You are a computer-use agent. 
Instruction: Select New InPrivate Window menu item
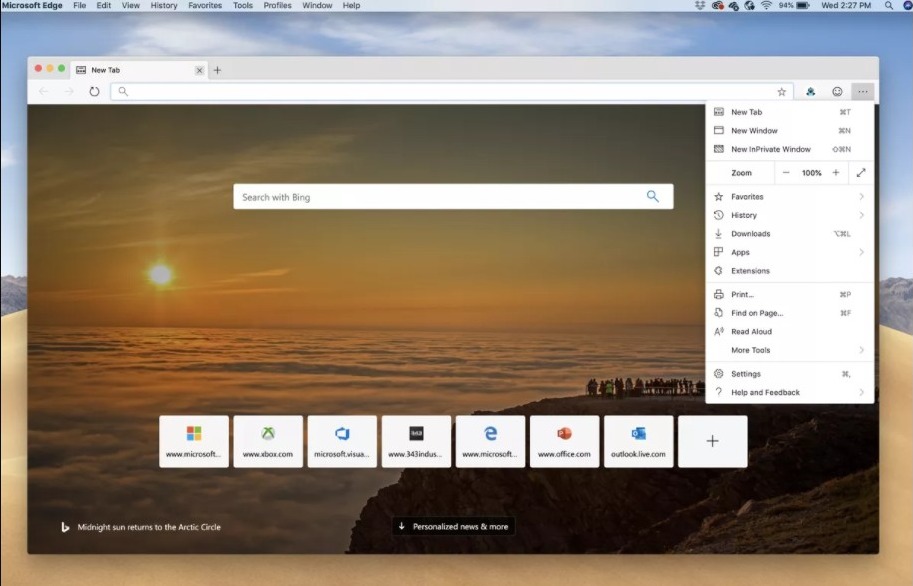[x=770, y=149]
